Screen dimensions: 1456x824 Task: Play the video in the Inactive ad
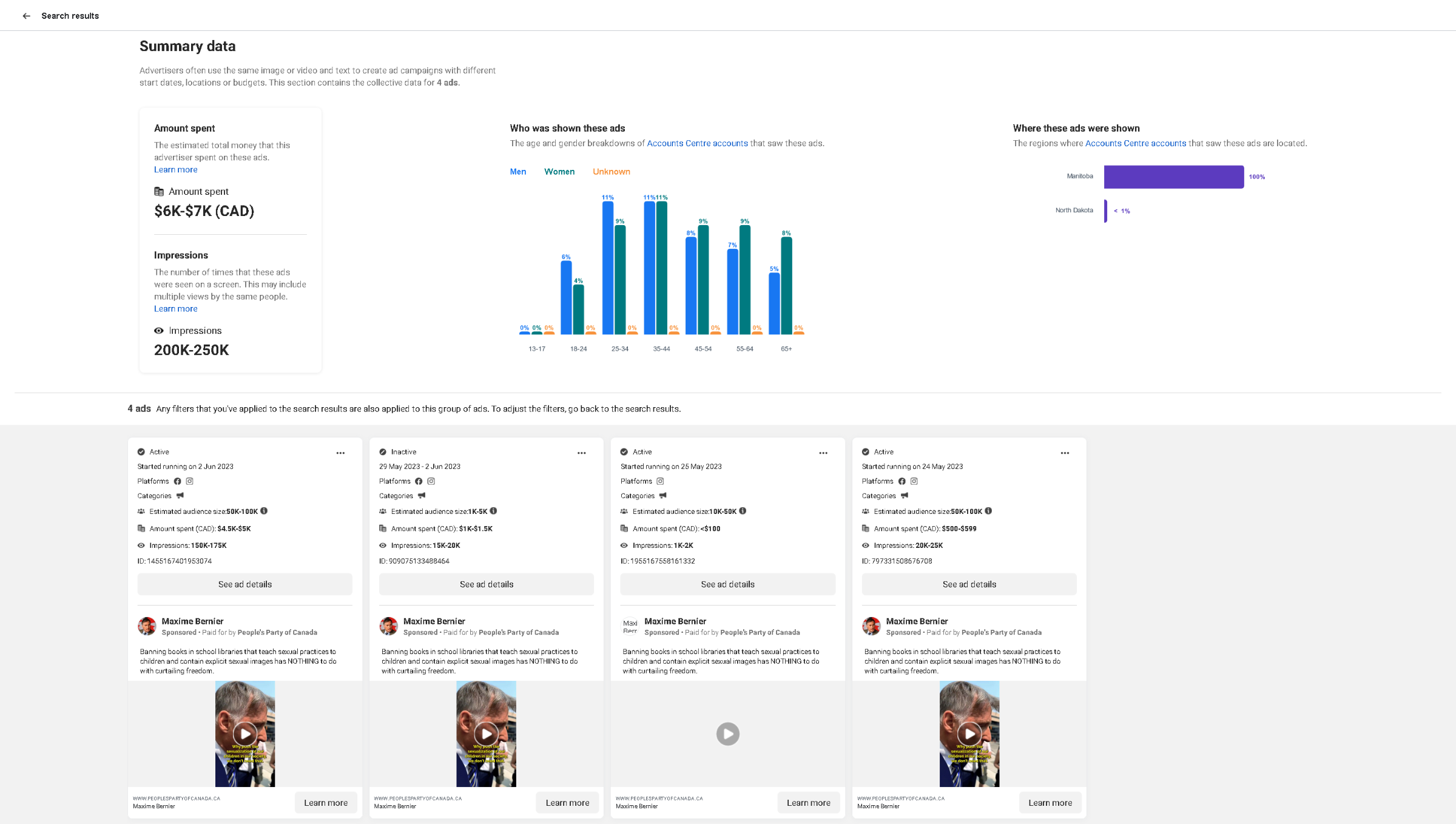[x=487, y=734]
